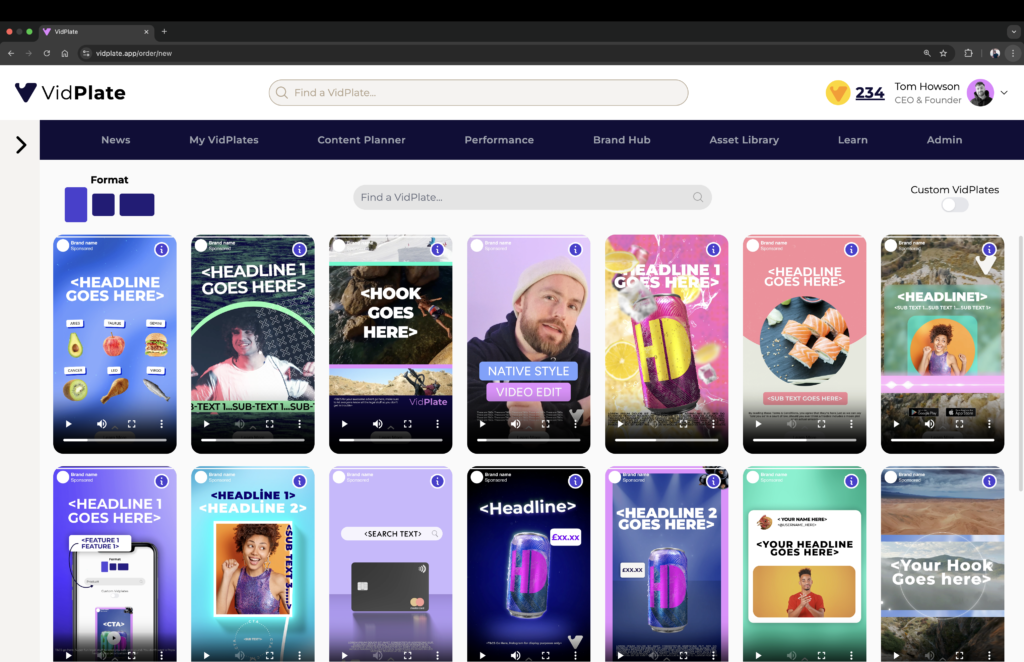Select the vertical portrait format option
This screenshot has height=662, width=1024.
tap(76, 204)
